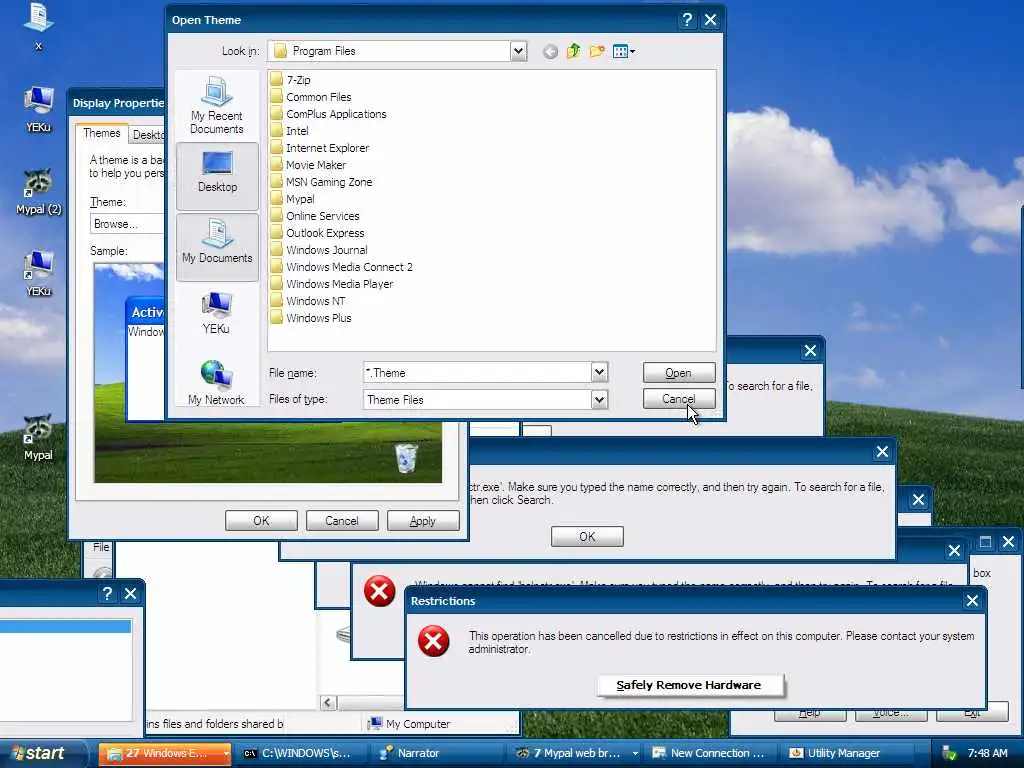
Task: Create a new folder in Open Theme dialog
Action: (x=597, y=51)
